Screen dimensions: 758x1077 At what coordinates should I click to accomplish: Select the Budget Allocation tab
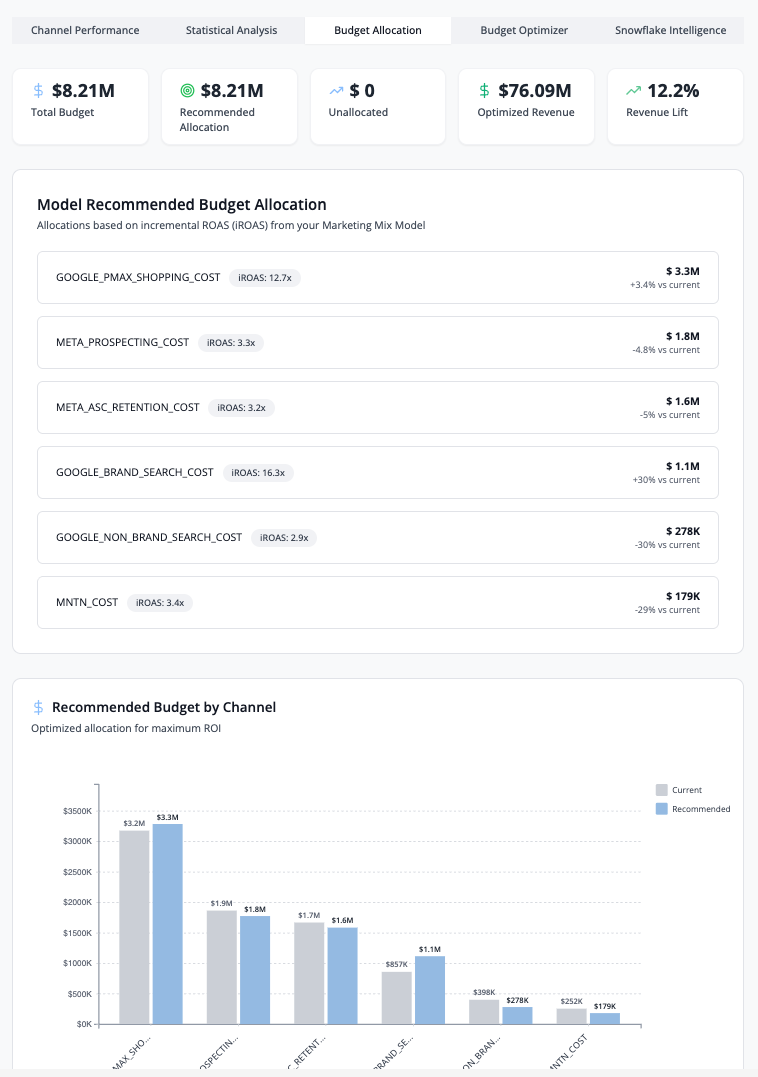378,30
